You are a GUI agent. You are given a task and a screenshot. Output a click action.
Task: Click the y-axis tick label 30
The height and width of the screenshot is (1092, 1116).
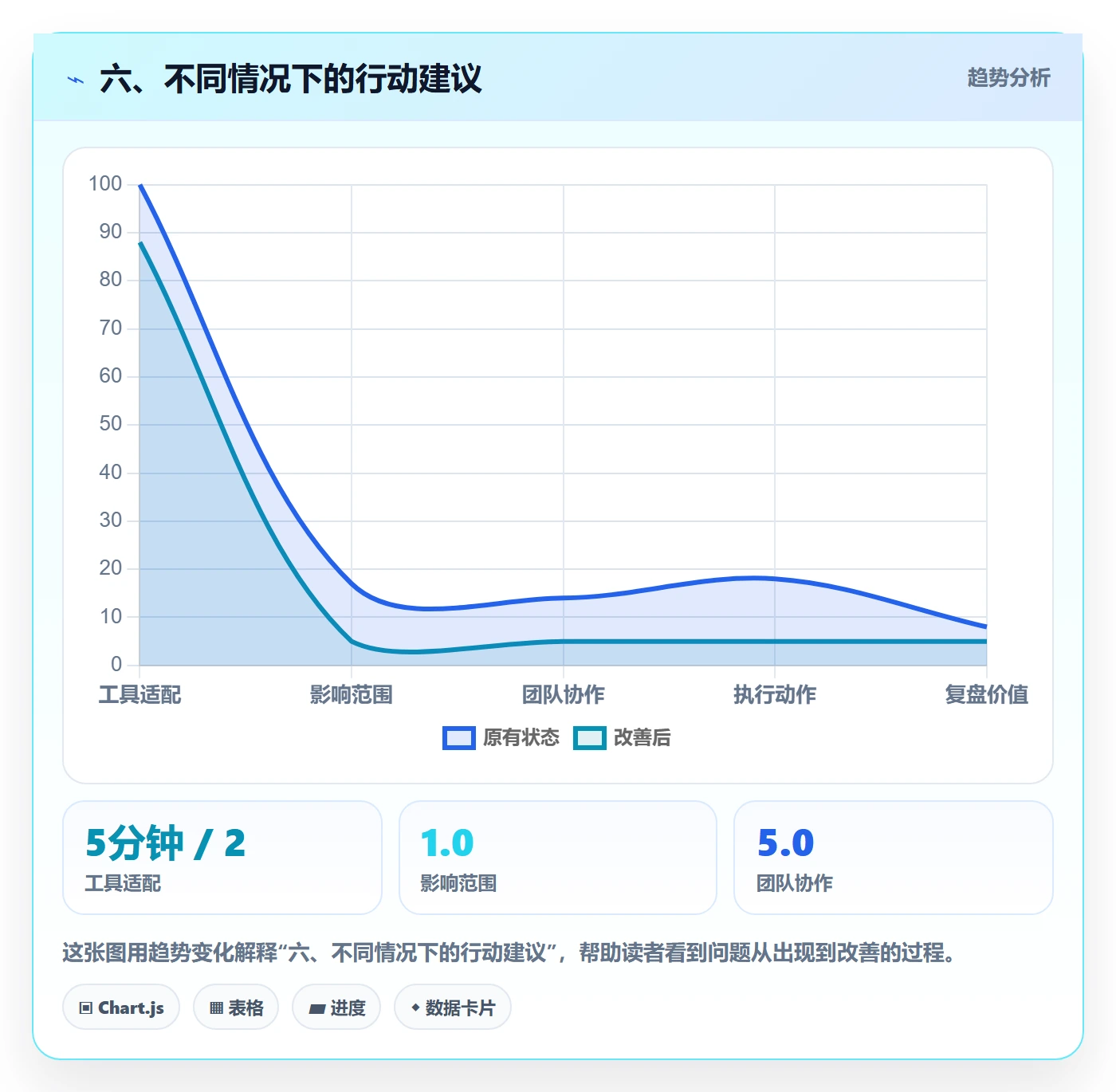[111, 520]
